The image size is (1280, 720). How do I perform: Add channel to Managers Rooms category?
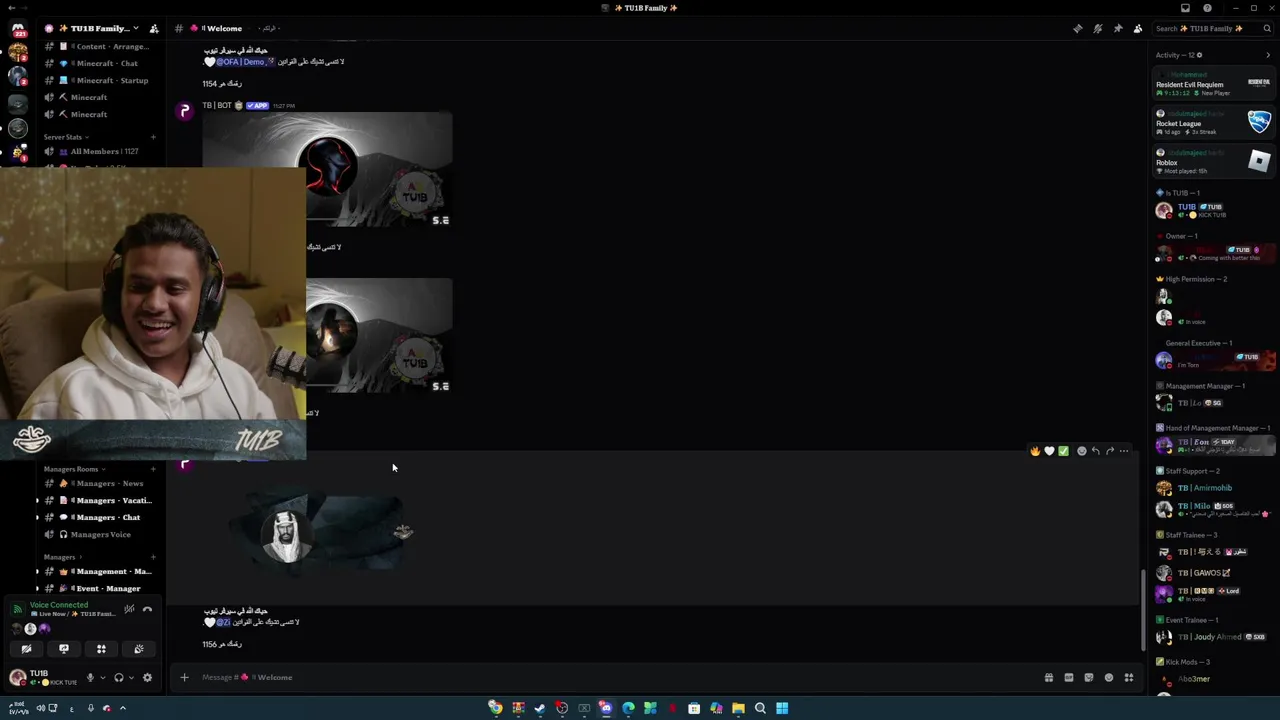pos(153,469)
